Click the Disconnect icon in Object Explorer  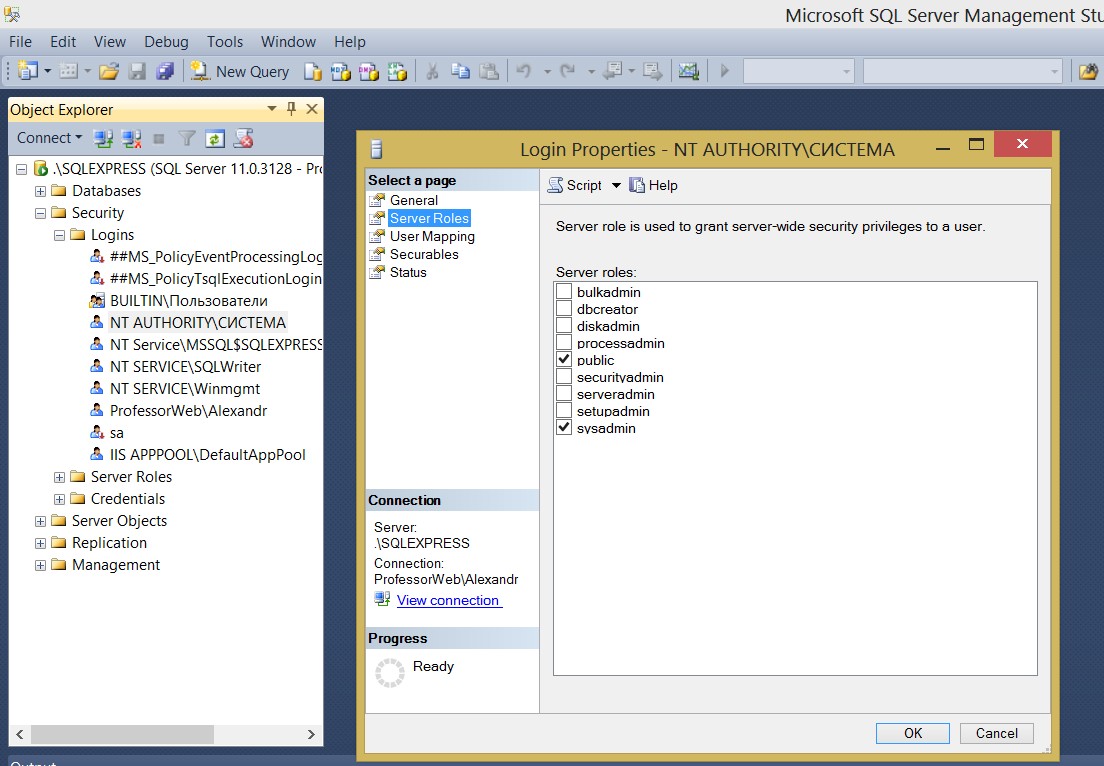[x=132, y=139]
